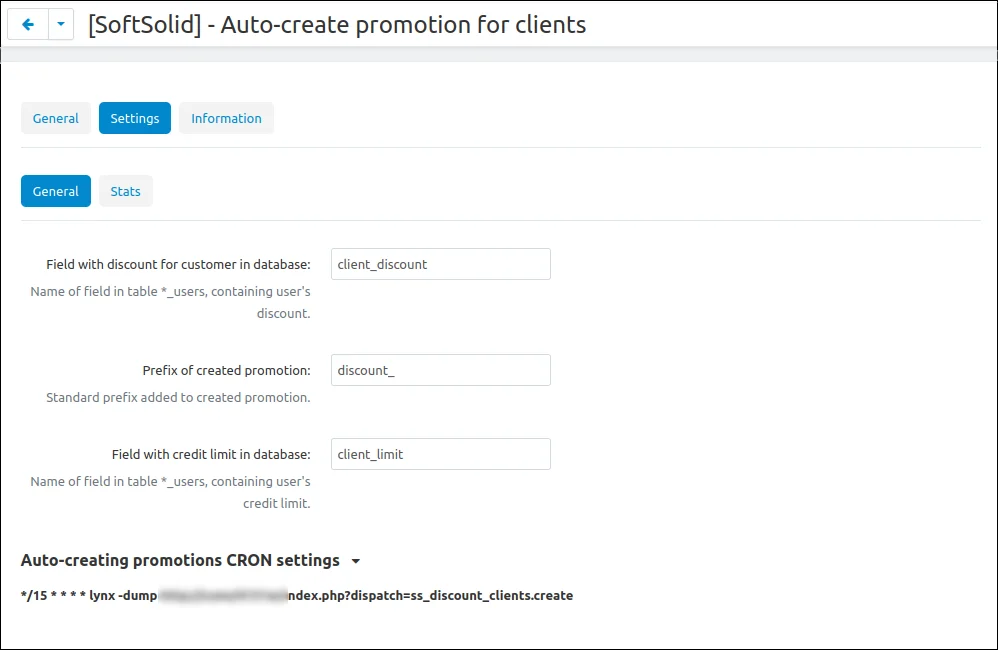The width and height of the screenshot is (998, 650).
Task: Click the 'Field with discount for customer' label
Action: tap(178, 265)
